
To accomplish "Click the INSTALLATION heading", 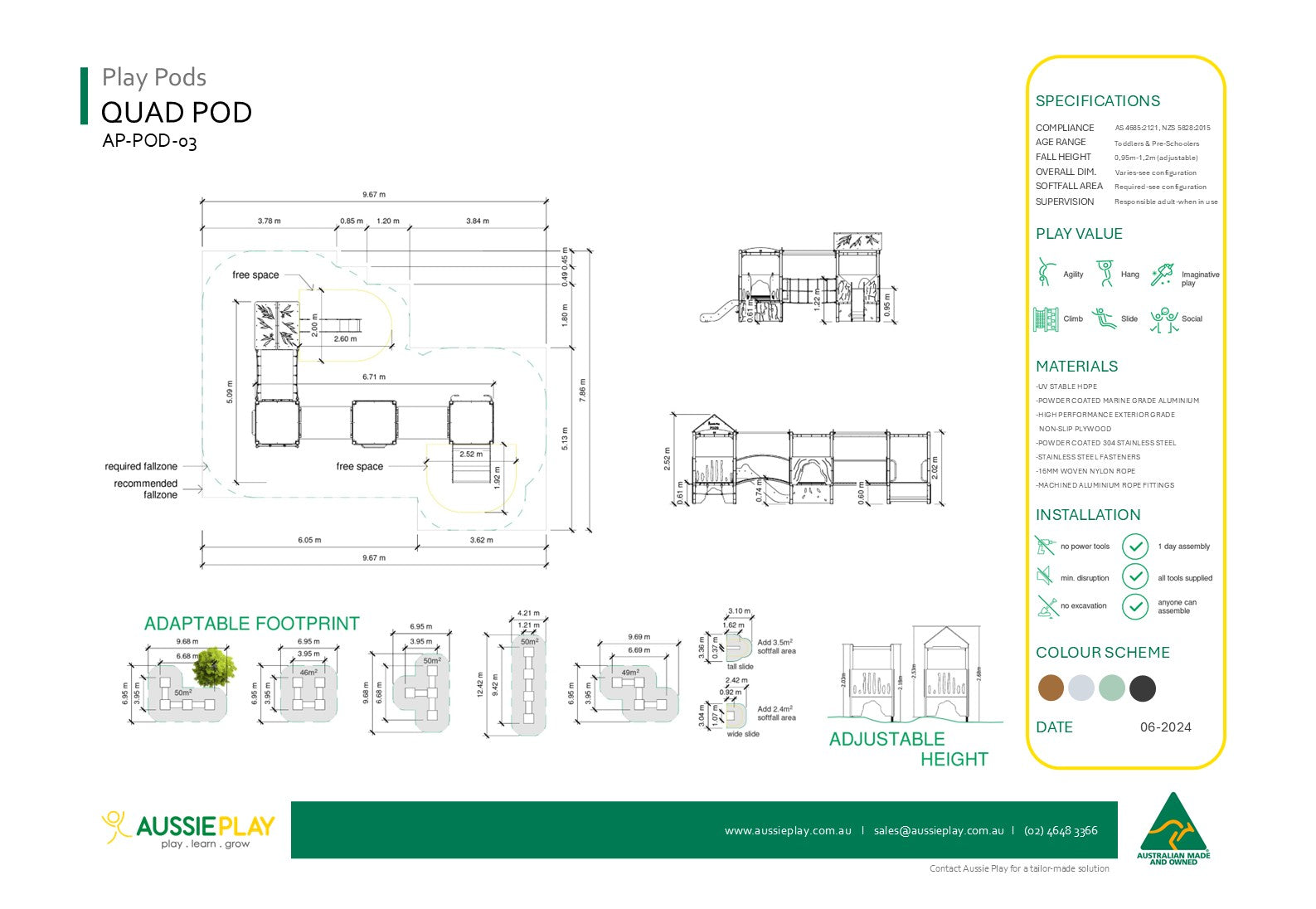I will coord(1088,515).
